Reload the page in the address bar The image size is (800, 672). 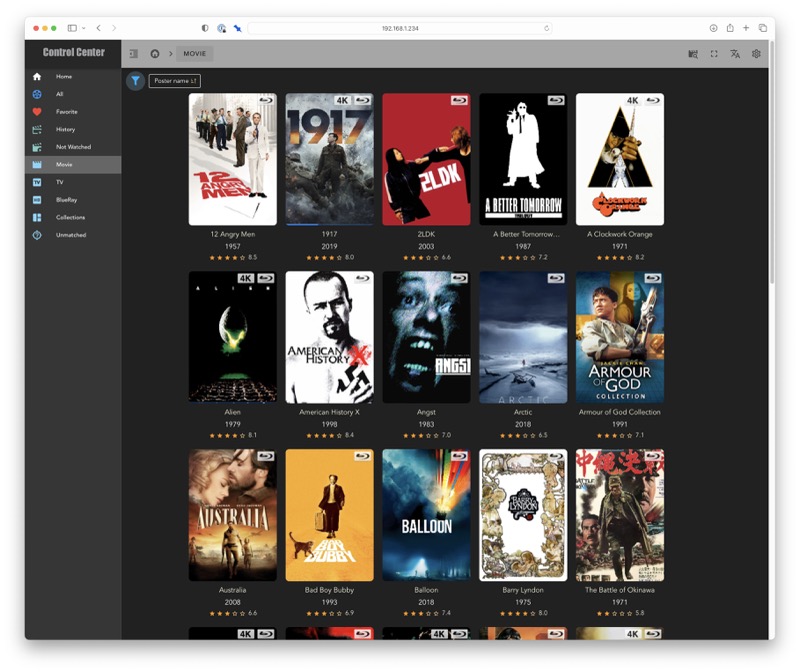(x=546, y=28)
